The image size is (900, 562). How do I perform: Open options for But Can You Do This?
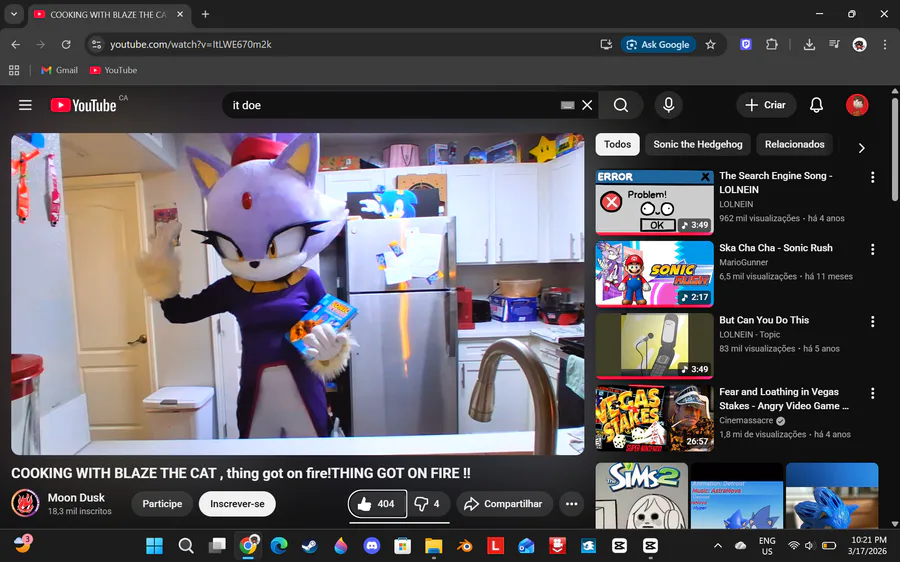click(872, 321)
